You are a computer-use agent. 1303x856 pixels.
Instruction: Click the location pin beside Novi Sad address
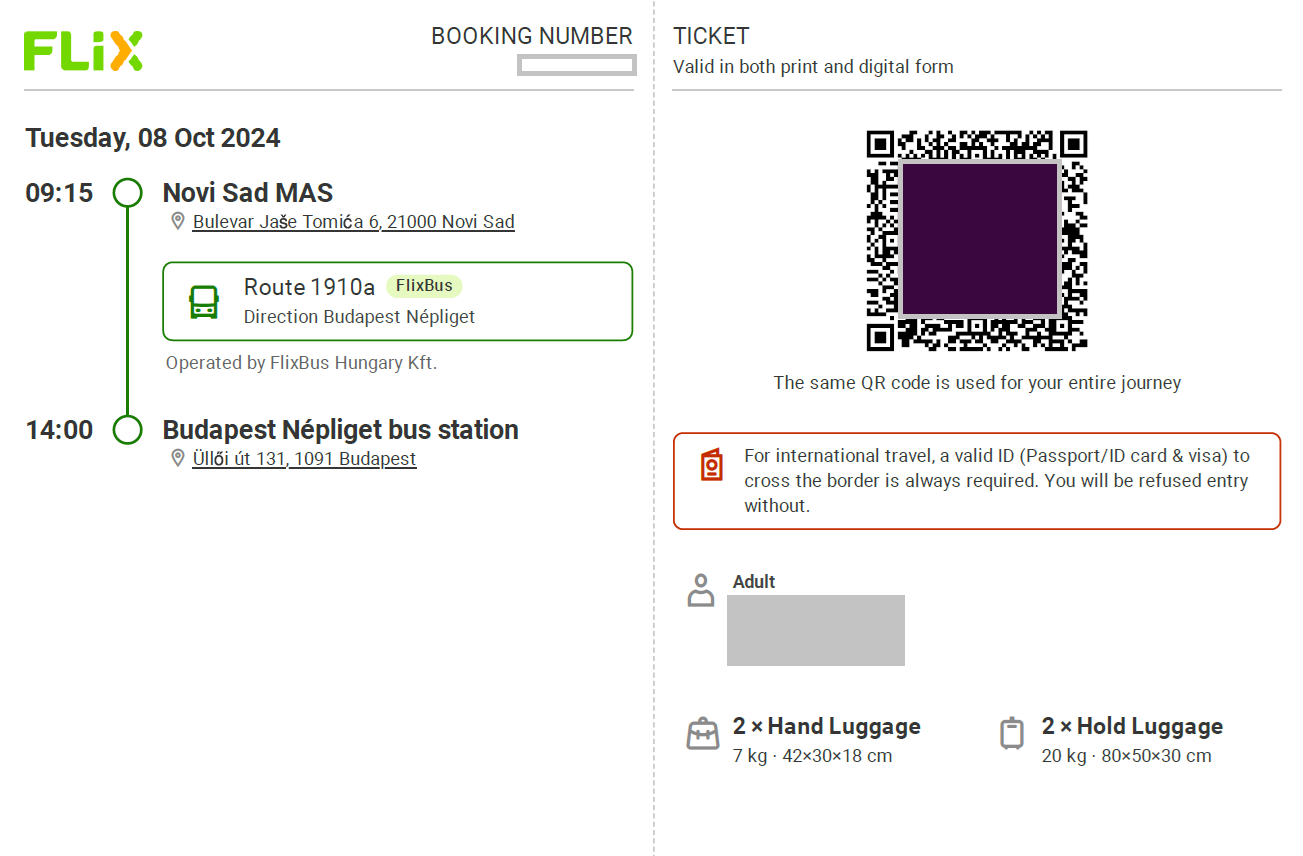[x=178, y=221]
